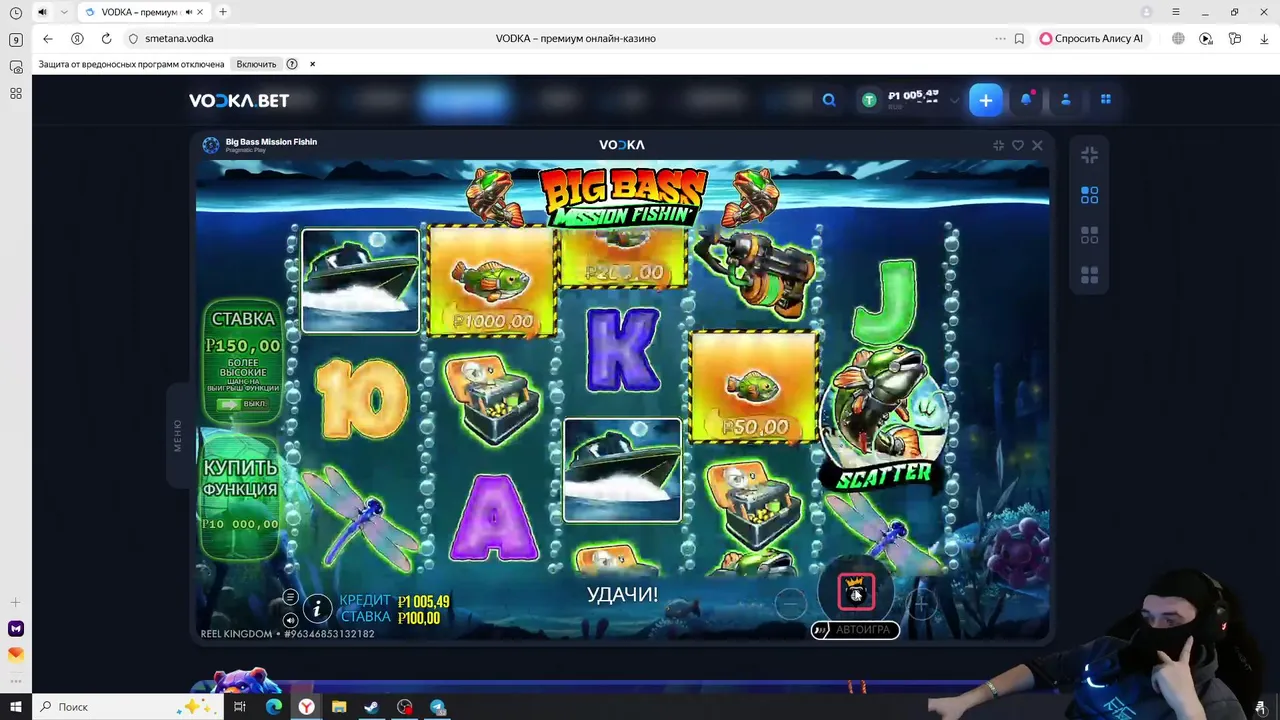Switch to Yandex Browser taskbar icon
This screenshot has width=1280, height=720.
click(x=306, y=707)
